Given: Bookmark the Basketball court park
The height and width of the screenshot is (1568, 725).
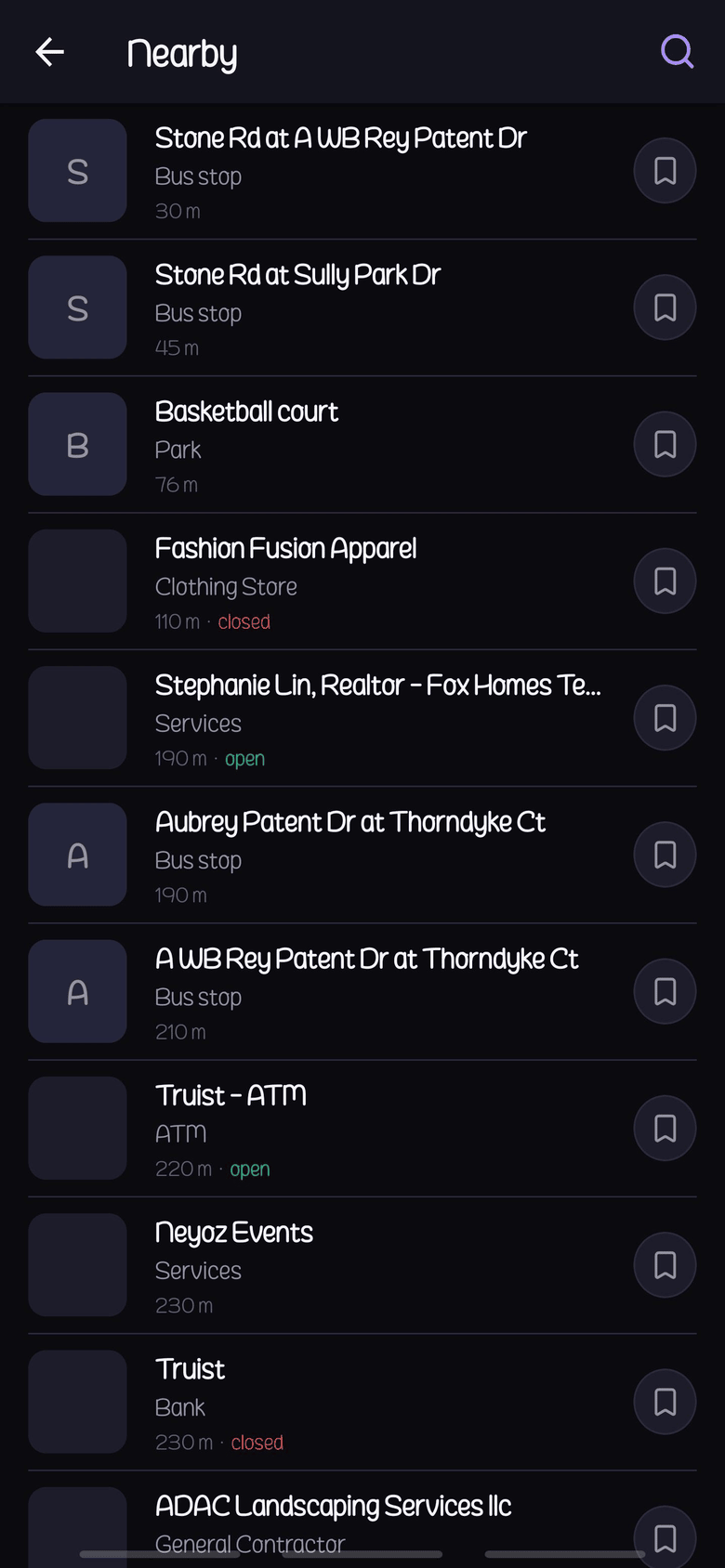Looking at the screenshot, I should pyautogui.click(x=664, y=444).
